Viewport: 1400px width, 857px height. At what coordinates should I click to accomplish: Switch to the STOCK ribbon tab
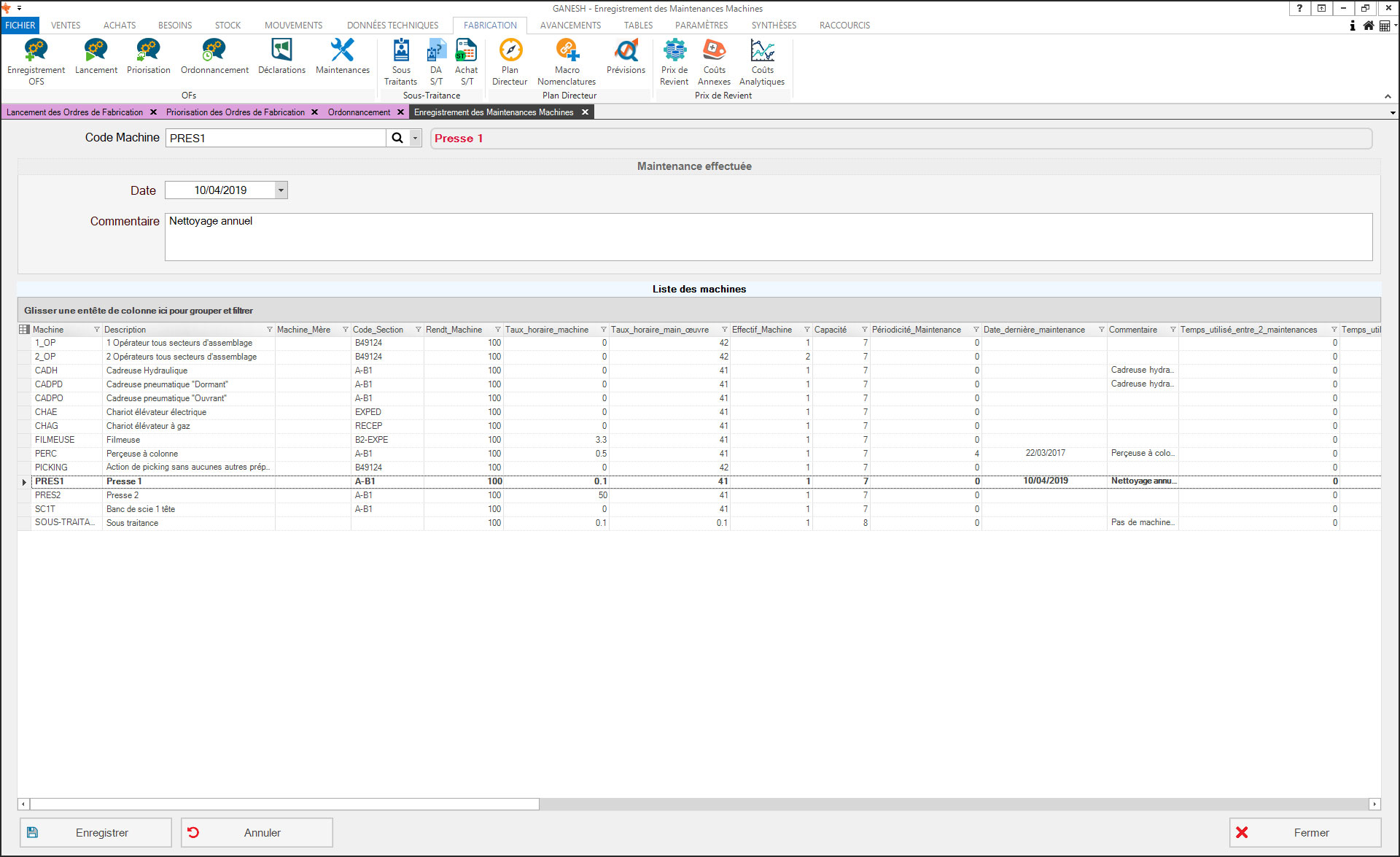coord(227,25)
